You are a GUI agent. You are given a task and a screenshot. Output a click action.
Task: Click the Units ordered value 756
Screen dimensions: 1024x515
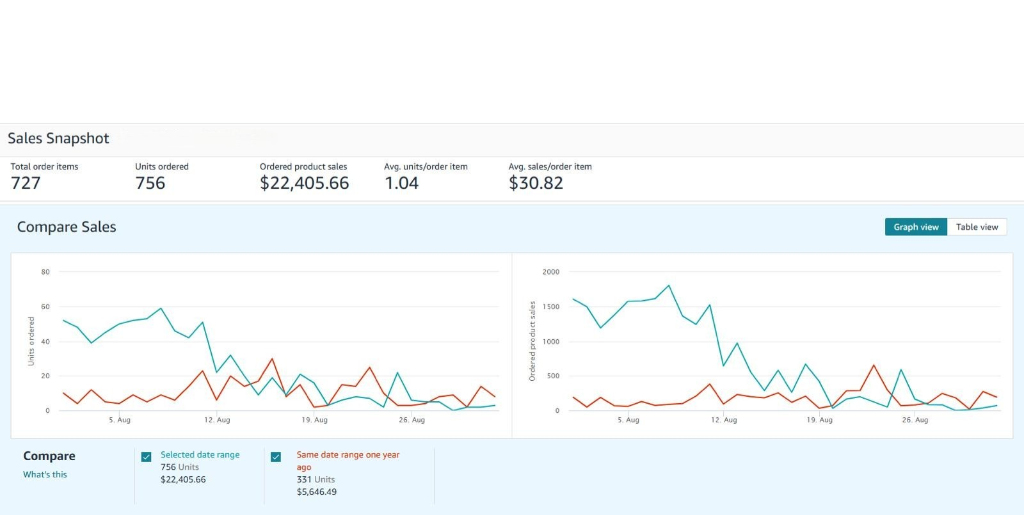coord(150,183)
